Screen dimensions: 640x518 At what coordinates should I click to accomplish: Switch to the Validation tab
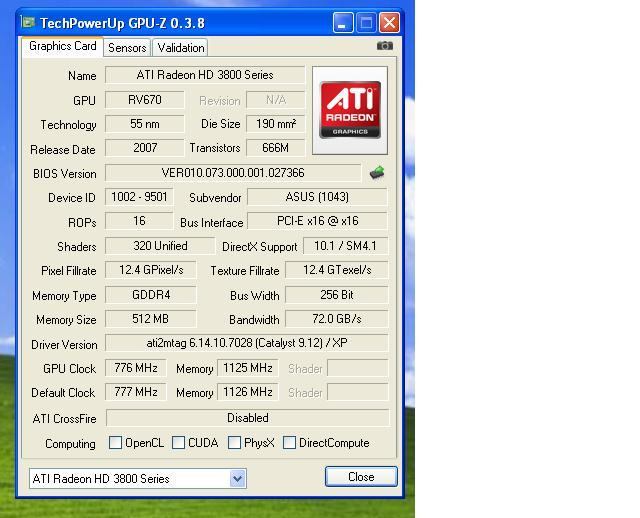pos(180,48)
